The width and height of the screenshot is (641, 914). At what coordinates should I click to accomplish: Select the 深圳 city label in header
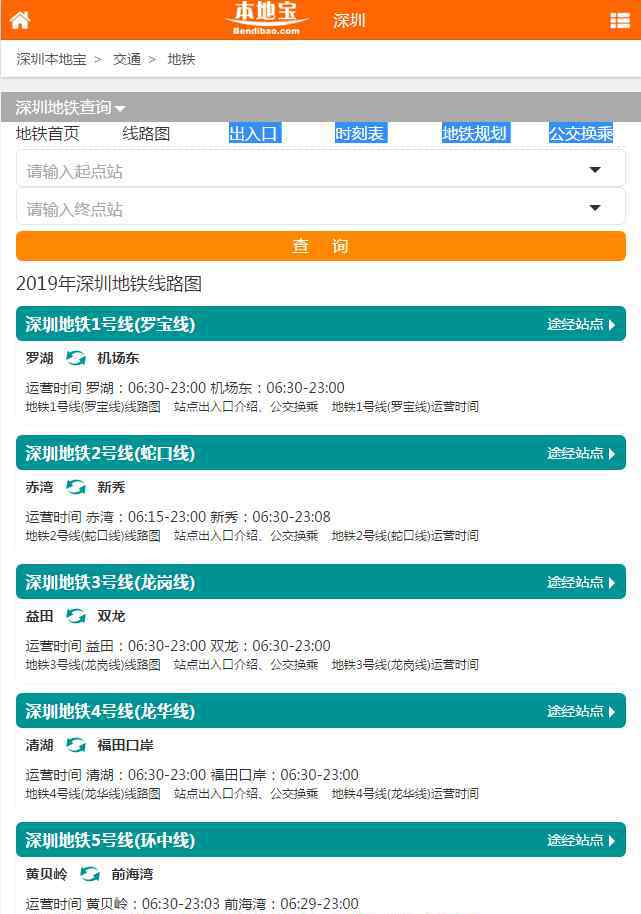click(x=349, y=20)
